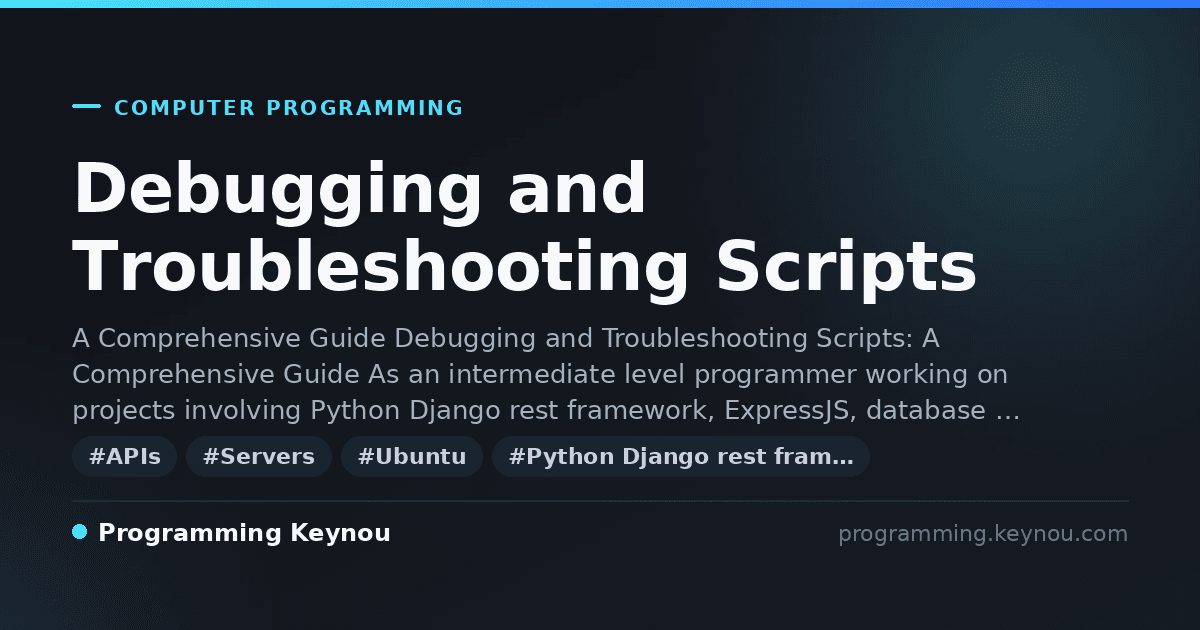Select the #APIs tag
Image resolution: width=1200 pixels, height=630 pixels.
coord(124,457)
